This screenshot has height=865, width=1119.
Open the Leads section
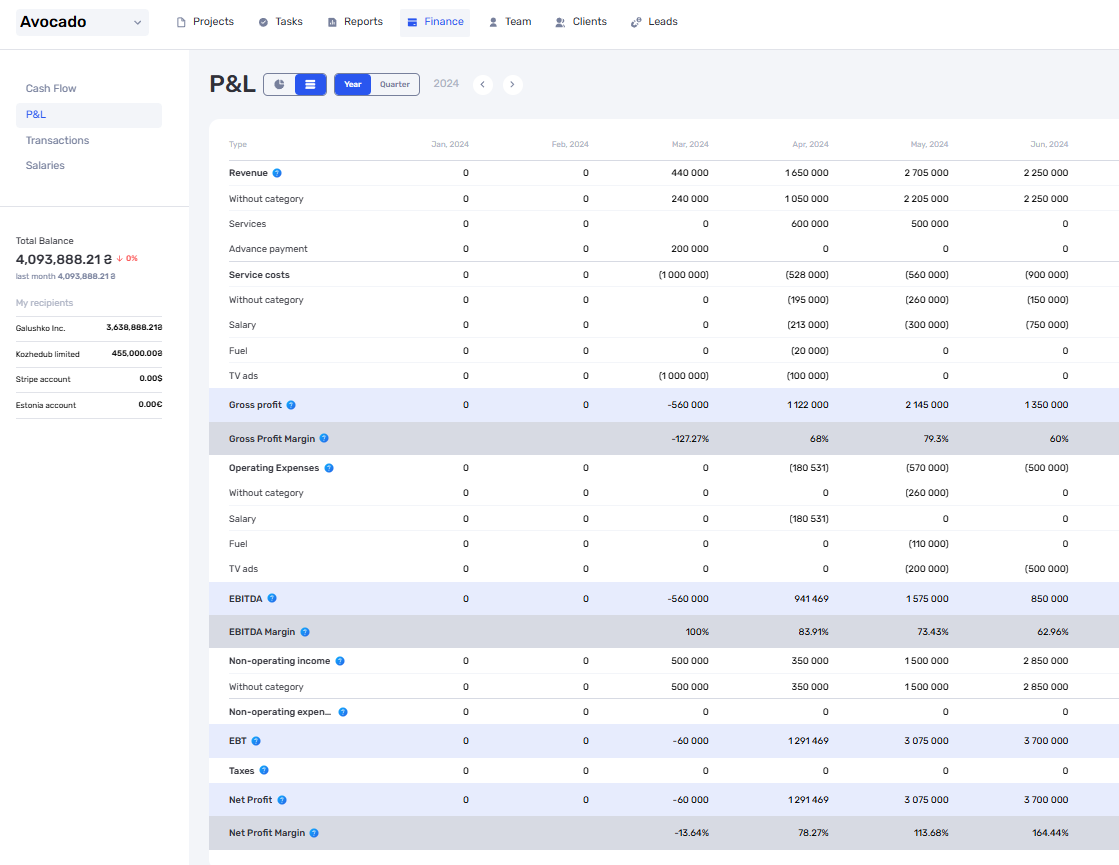coord(654,22)
